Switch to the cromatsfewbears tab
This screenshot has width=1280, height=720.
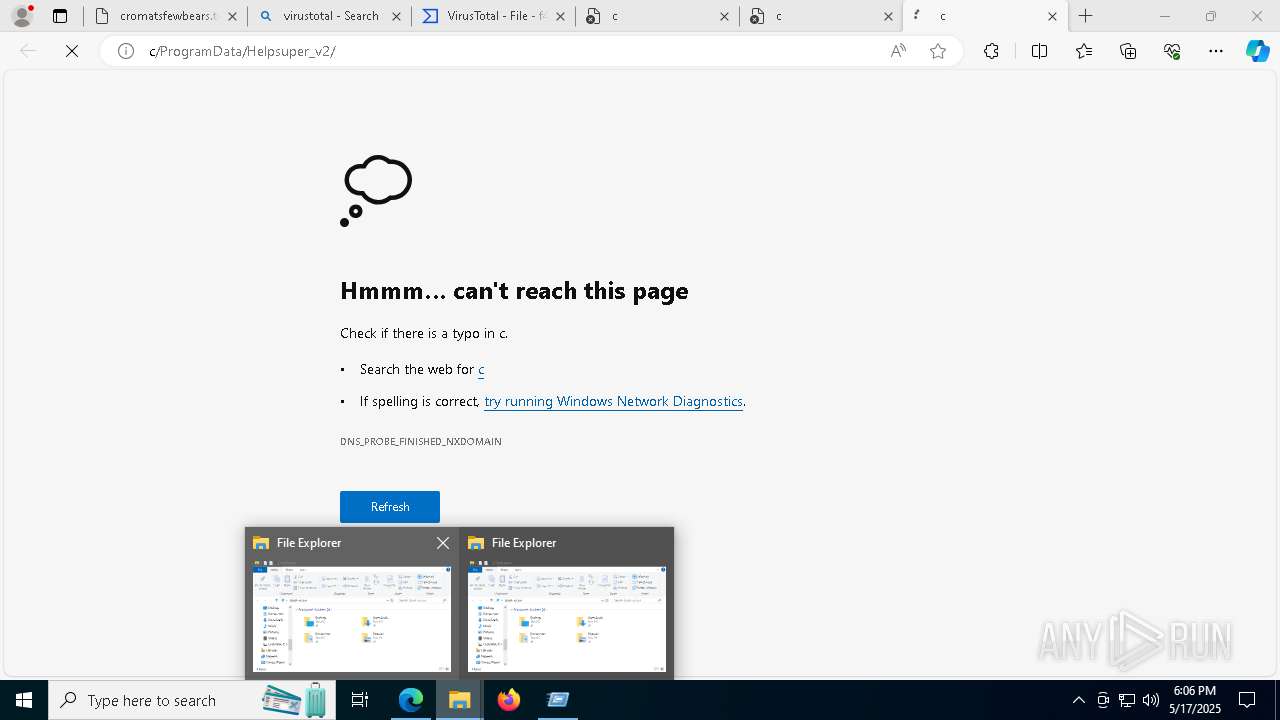point(165,16)
